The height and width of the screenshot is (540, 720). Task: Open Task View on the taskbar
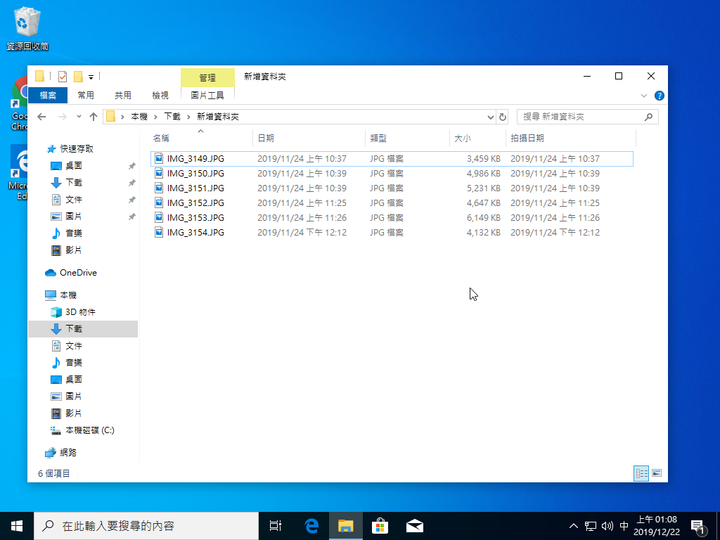coord(276,526)
